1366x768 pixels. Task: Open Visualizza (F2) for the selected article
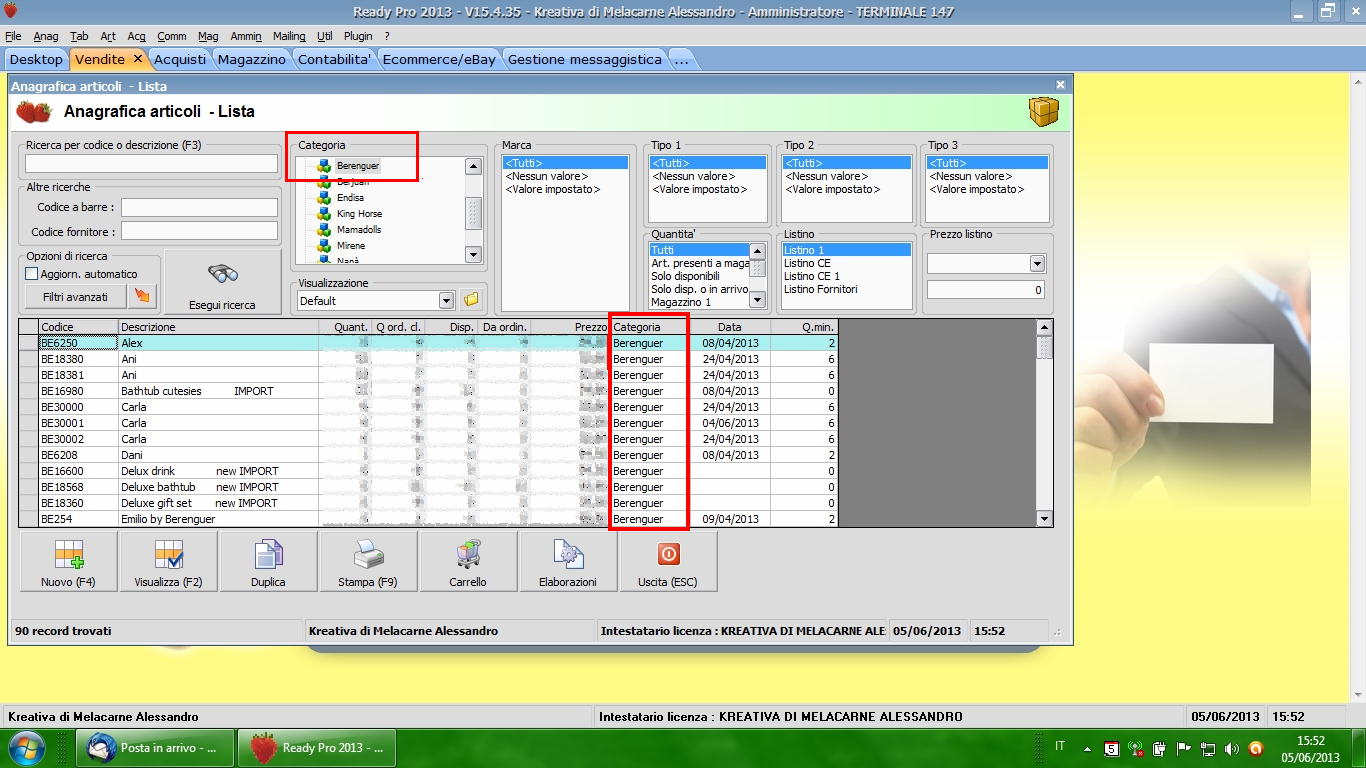[168, 562]
